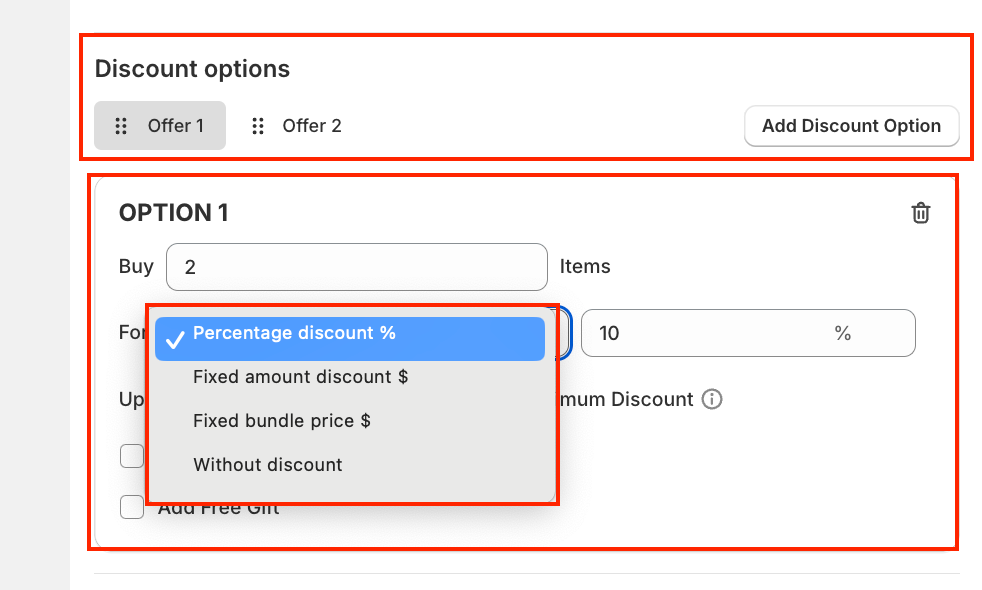Viewport: 982px width, 590px height.
Task: Pick Fixed bundle price $ option
Action: tap(281, 421)
